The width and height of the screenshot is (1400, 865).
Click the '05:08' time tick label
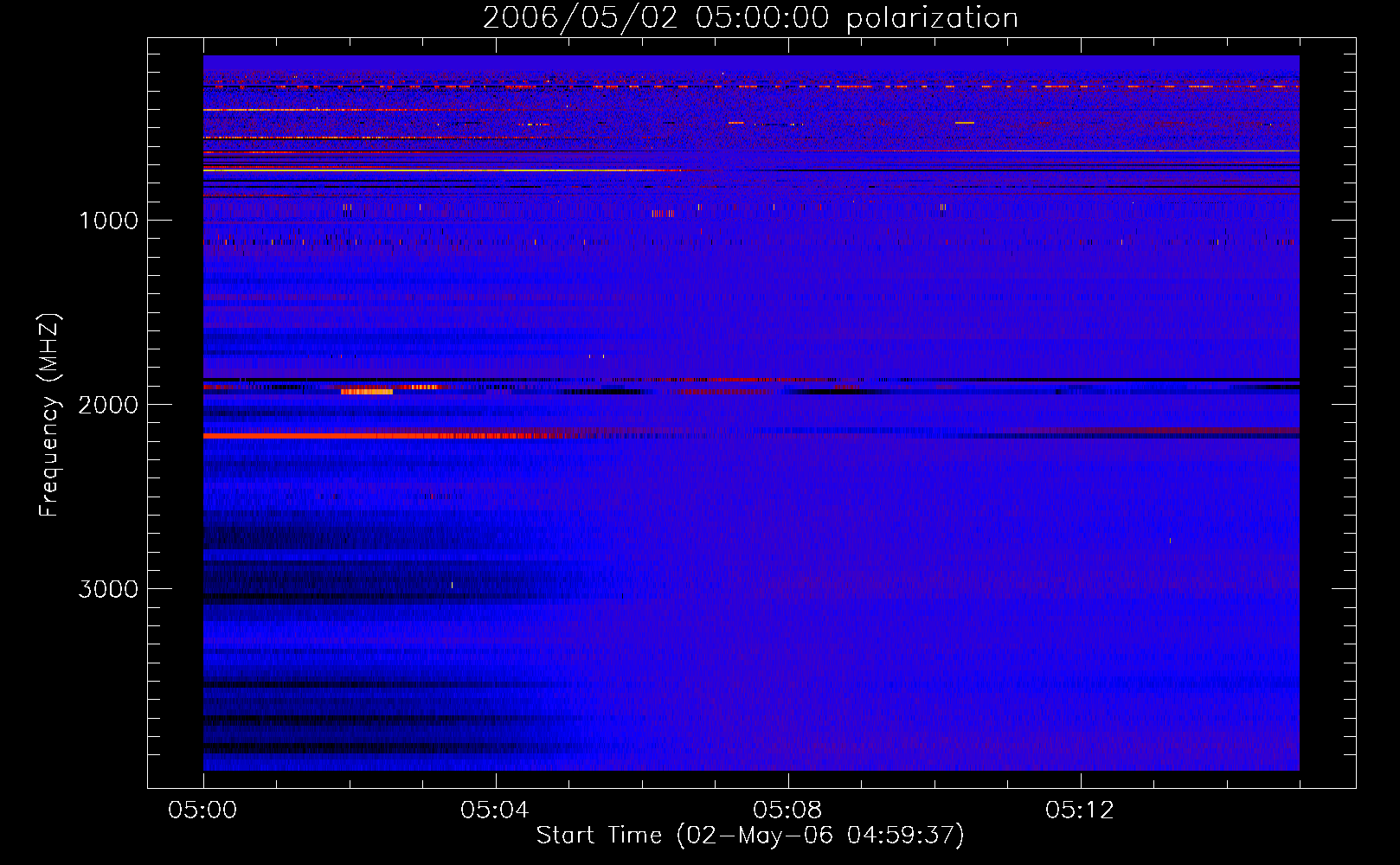click(787, 811)
